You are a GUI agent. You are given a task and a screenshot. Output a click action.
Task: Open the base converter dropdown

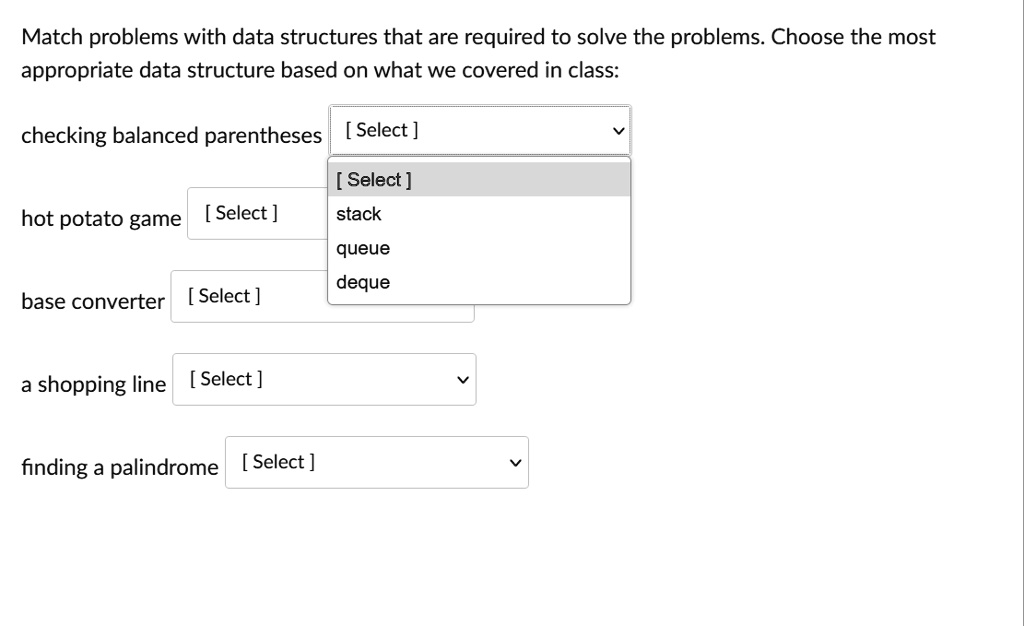(x=249, y=296)
